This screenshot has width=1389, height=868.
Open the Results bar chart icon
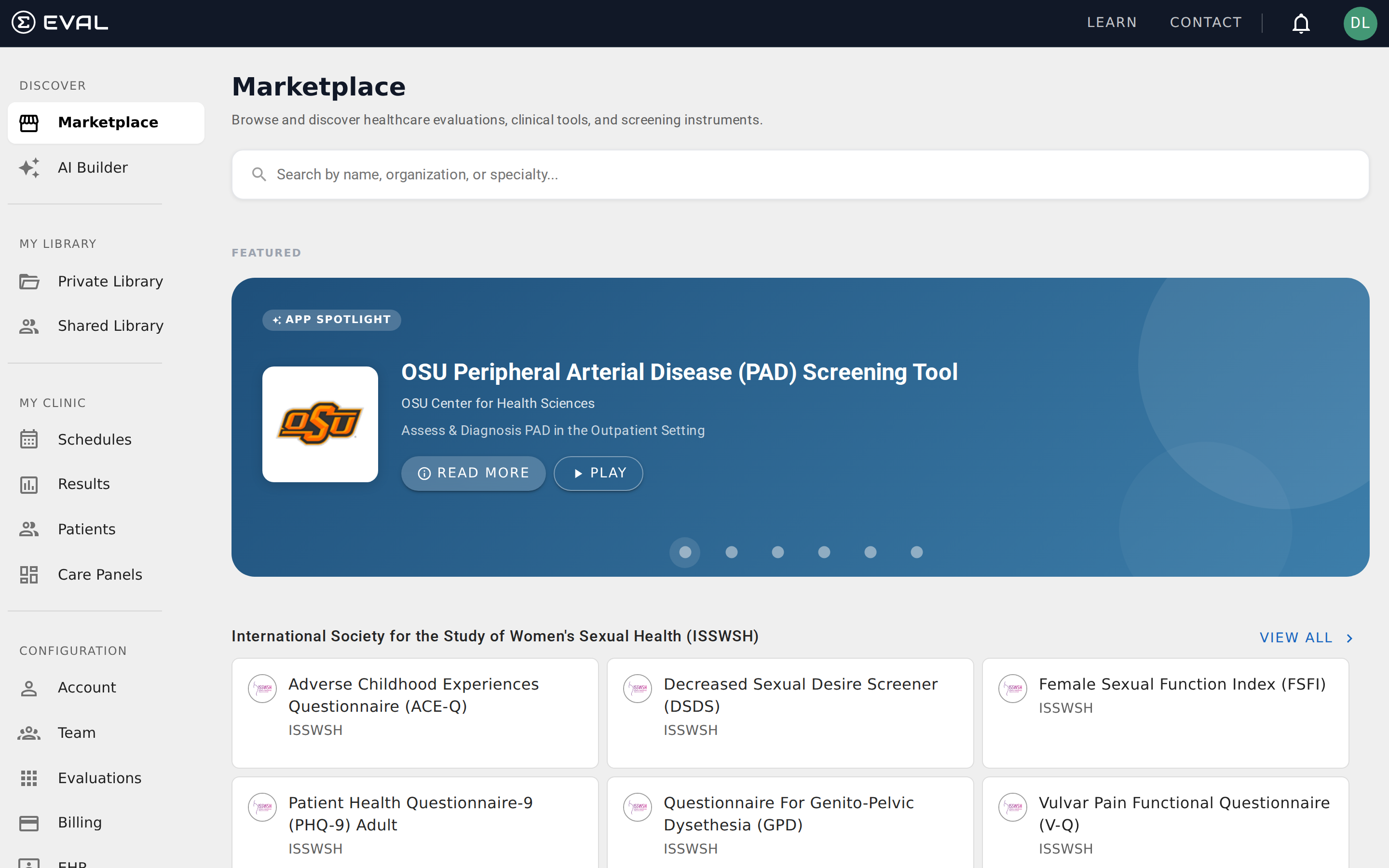coord(29,484)
